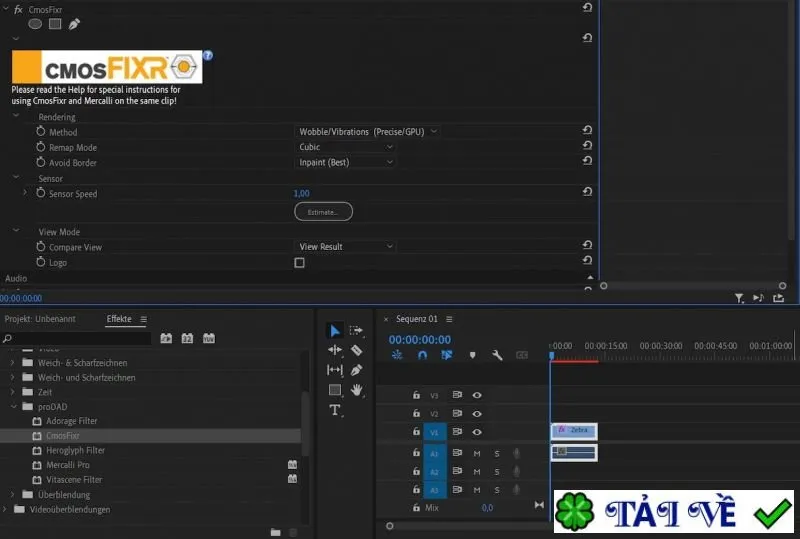
Task: Open the Remap Mode Cubic dropdown
Action: click(345, 147)
